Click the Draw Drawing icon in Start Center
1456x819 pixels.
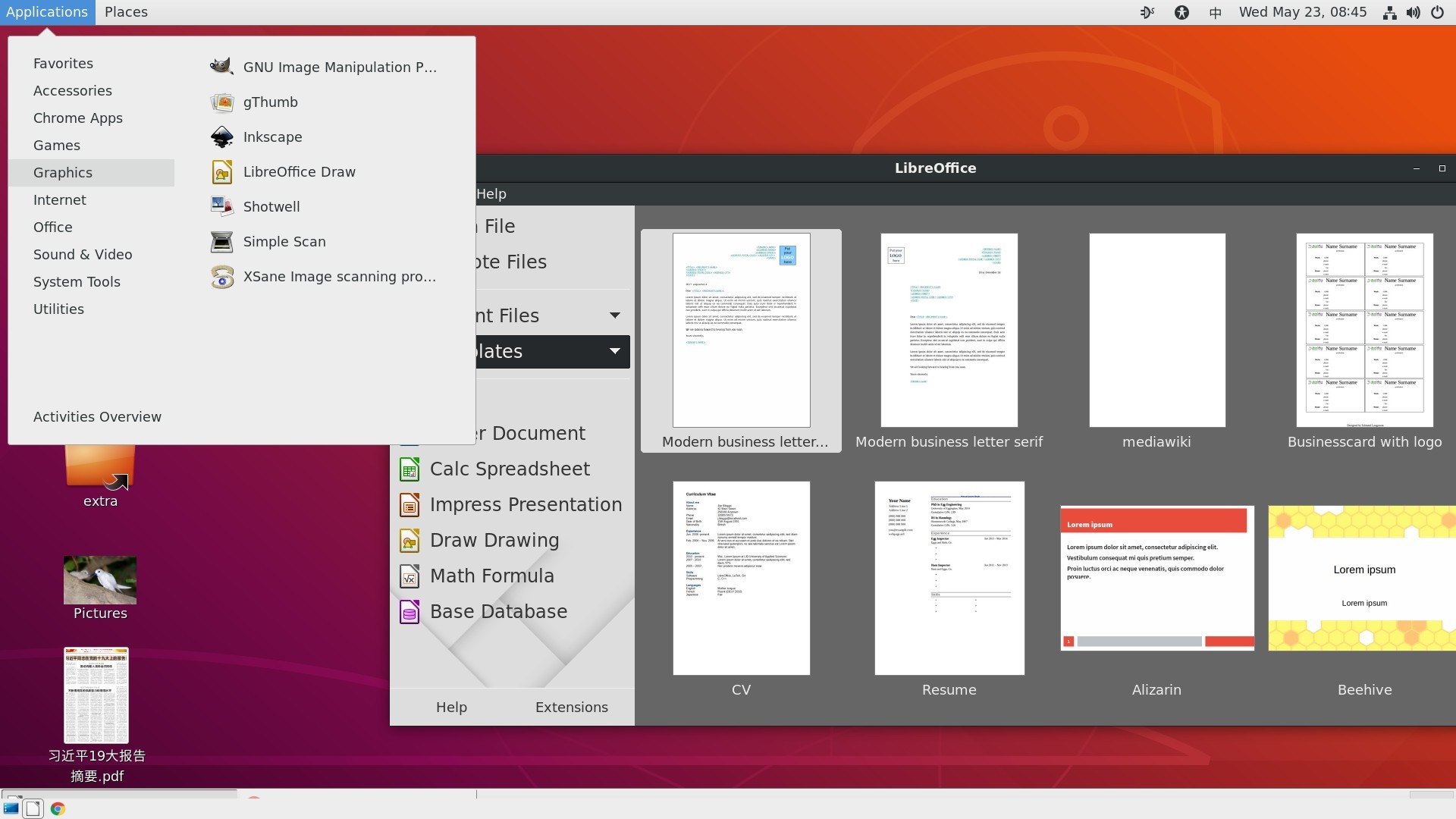pyautogui.click(x=409, y=541)
